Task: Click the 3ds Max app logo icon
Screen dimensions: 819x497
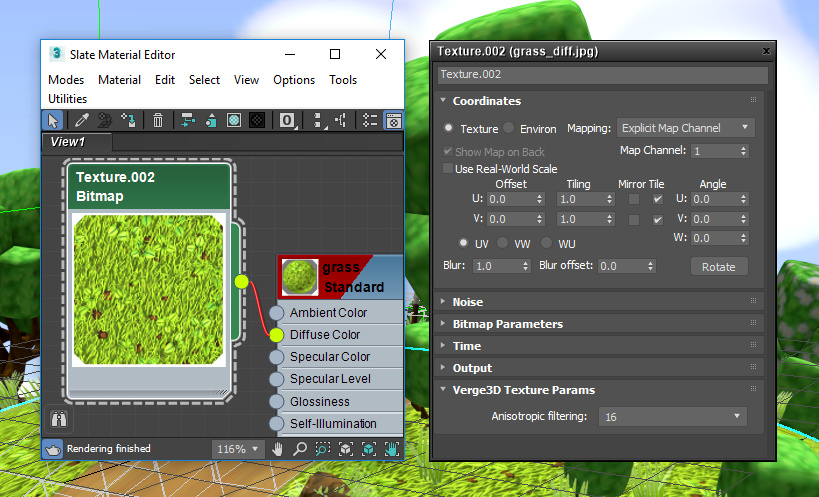Action: (x=56, y=54)
